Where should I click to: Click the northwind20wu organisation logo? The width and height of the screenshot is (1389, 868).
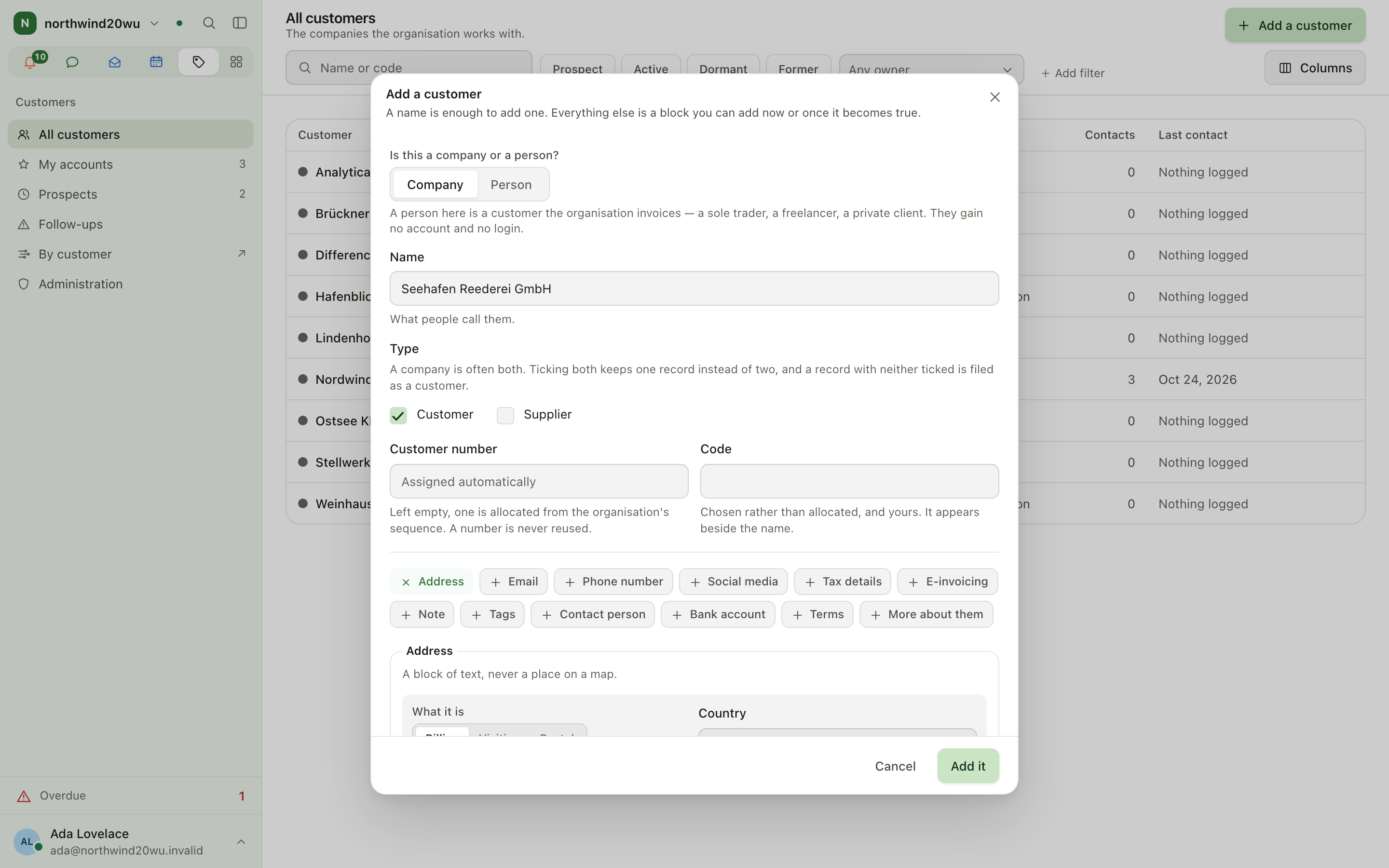pyautogui.click(x=25, y=23)
